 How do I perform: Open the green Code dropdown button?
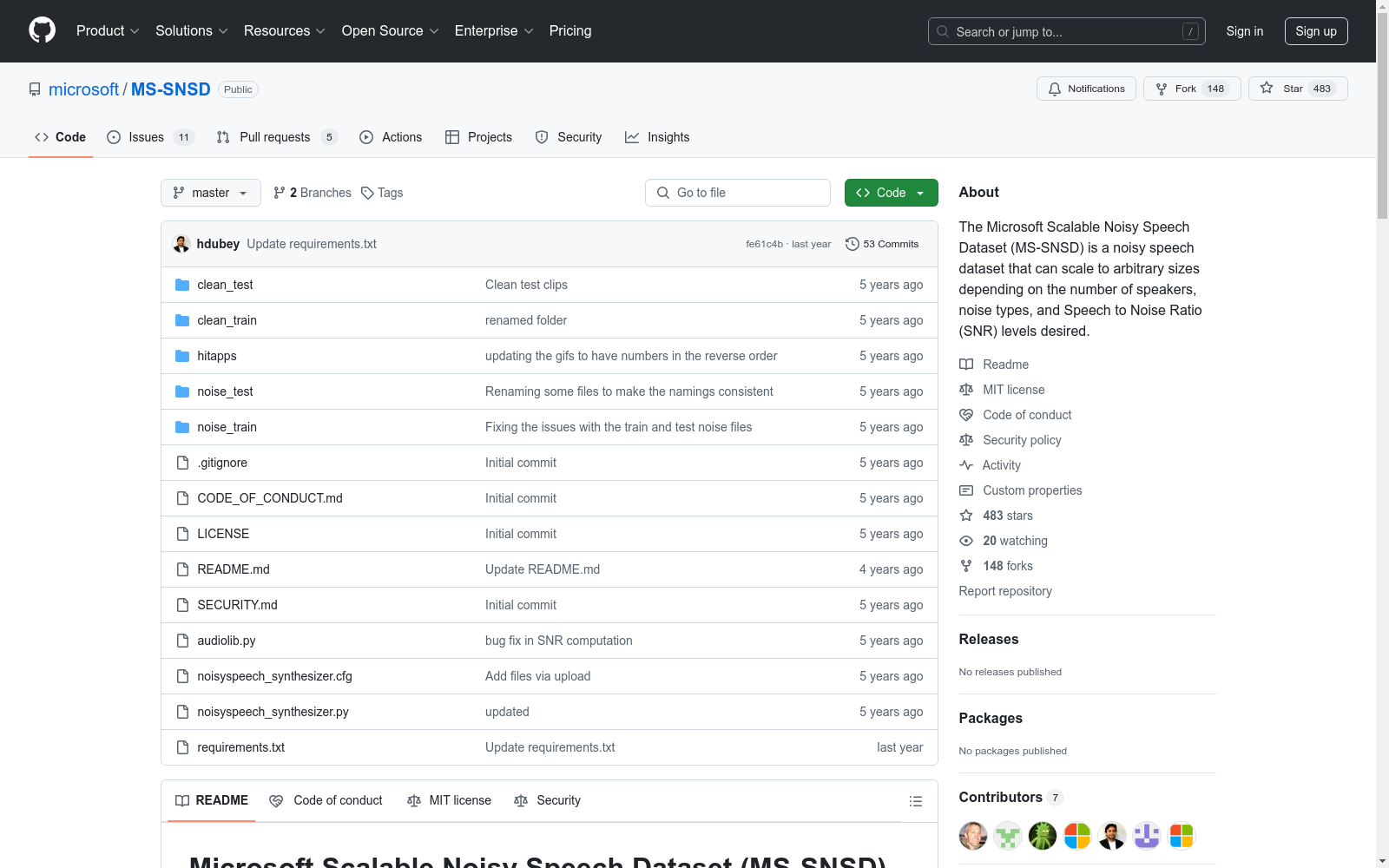[891, 193]
